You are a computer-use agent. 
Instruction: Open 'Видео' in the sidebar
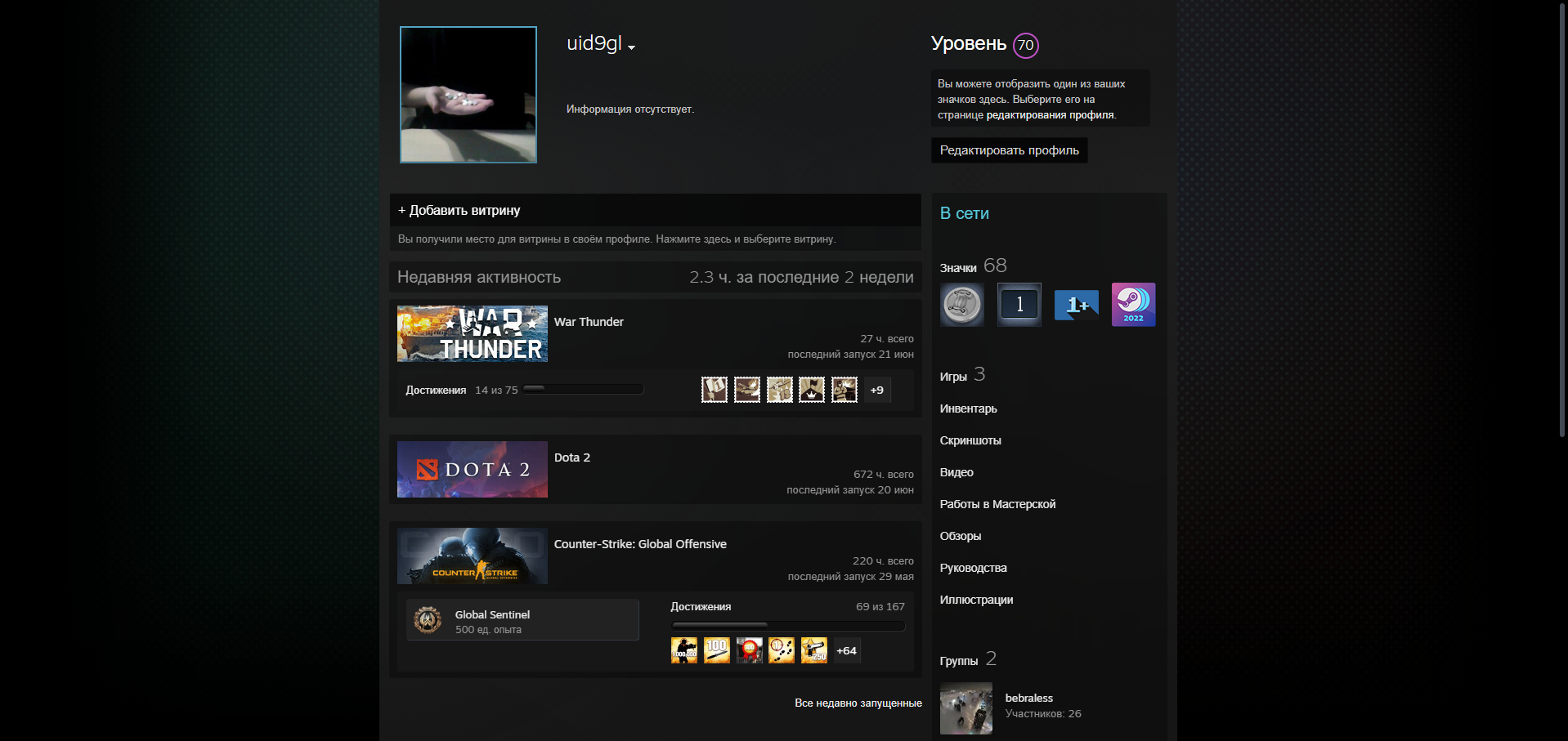(x=956, y=472)
